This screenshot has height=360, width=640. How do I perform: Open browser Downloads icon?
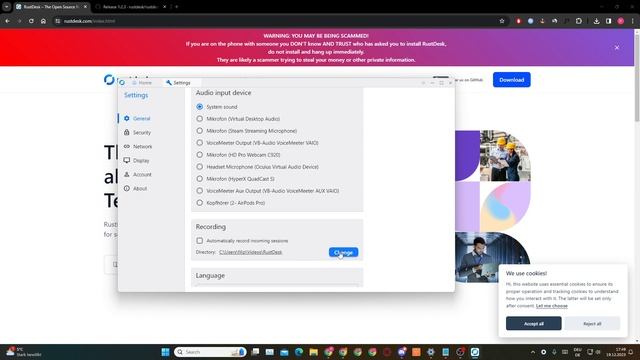click(x=596, y=21)
